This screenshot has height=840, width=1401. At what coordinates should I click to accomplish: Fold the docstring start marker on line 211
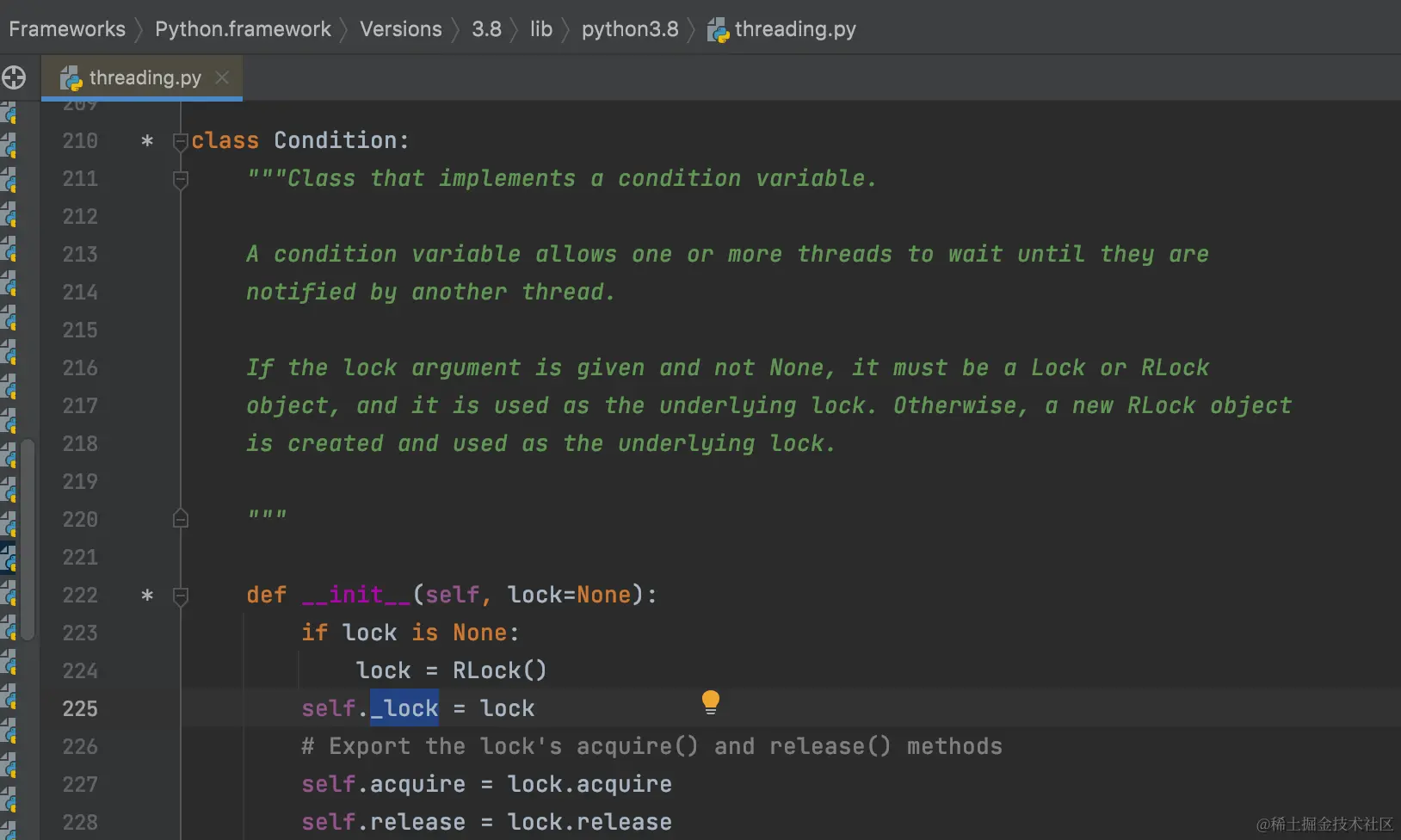pos(181,179)
